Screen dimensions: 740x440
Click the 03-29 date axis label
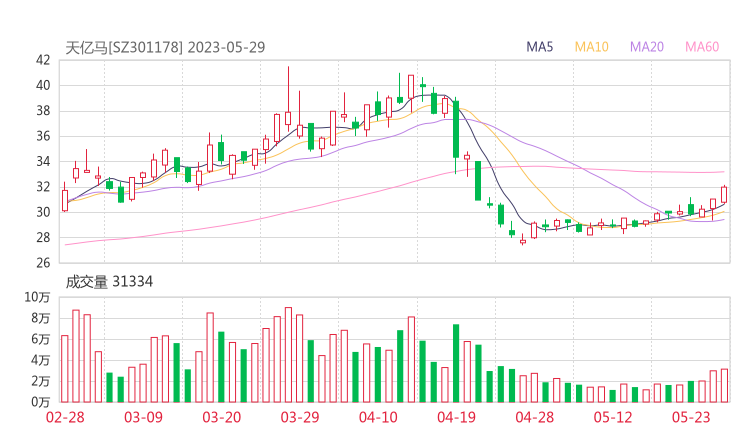[x=300, y=417]
